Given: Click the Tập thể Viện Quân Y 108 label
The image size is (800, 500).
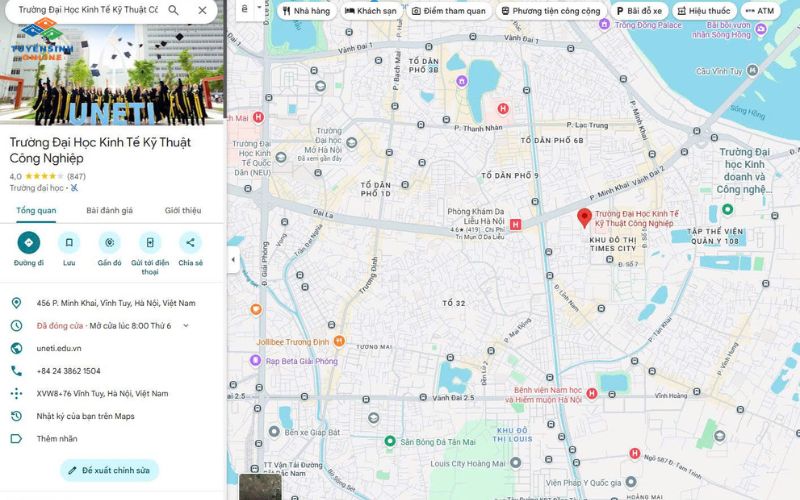Looking at the screenshot, I should pos(715,236).
